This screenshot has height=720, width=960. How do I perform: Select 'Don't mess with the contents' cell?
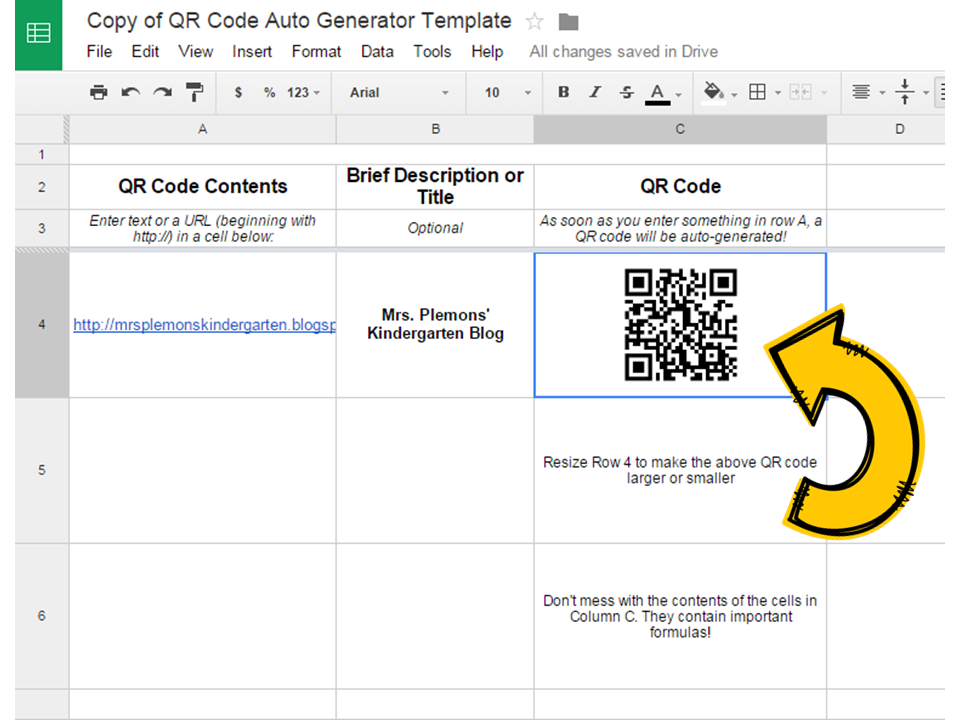(x=680, y=616)
